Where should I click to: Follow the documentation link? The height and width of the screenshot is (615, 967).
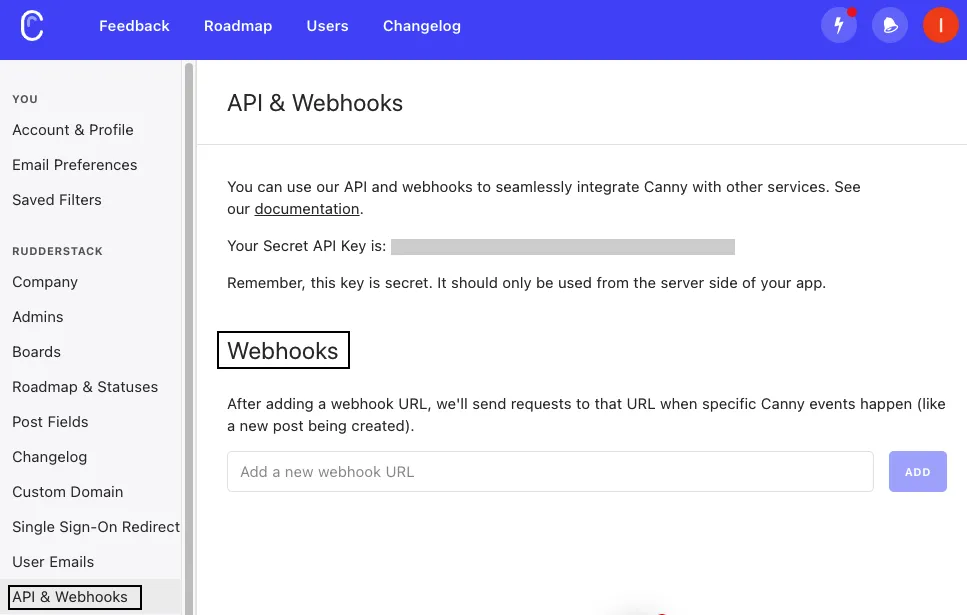click(307, 209)
